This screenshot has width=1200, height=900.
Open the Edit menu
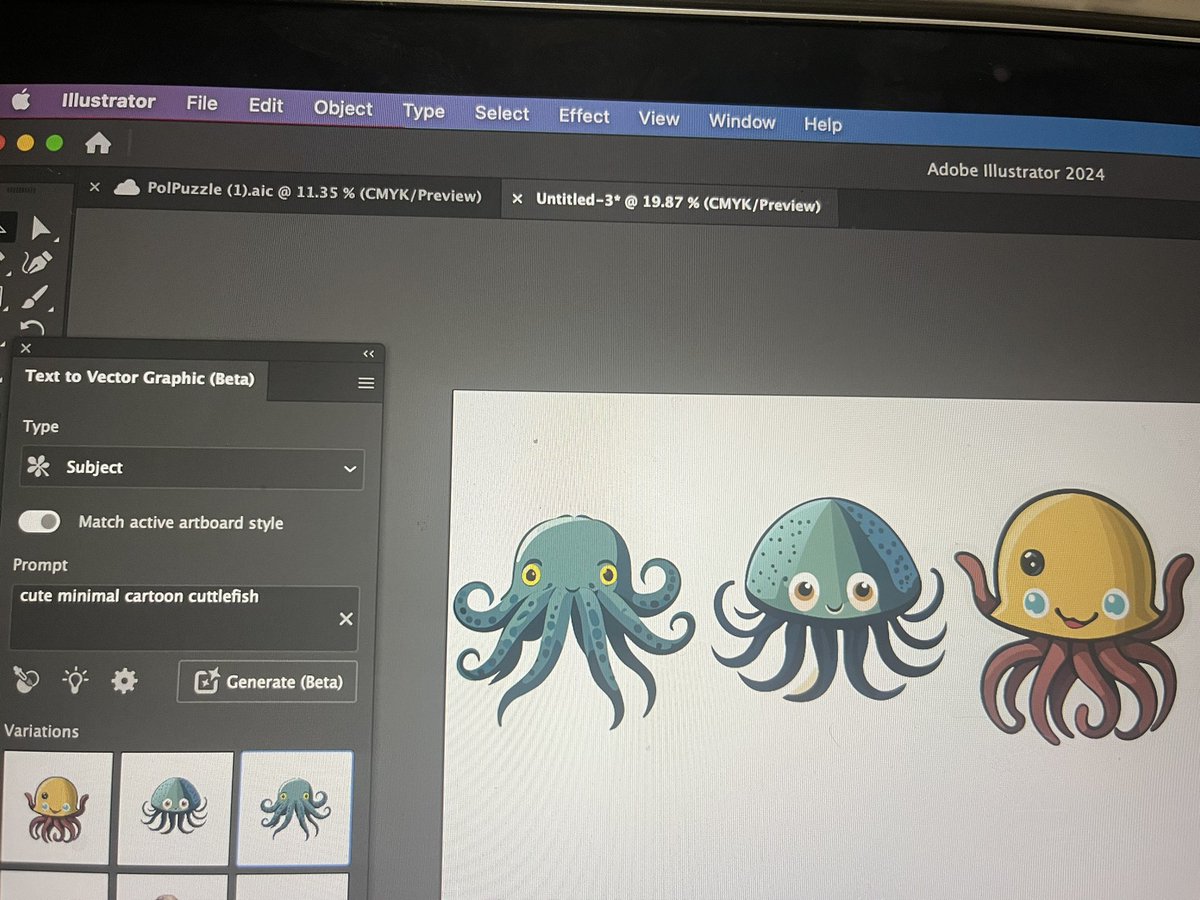(x=266, y=105)
